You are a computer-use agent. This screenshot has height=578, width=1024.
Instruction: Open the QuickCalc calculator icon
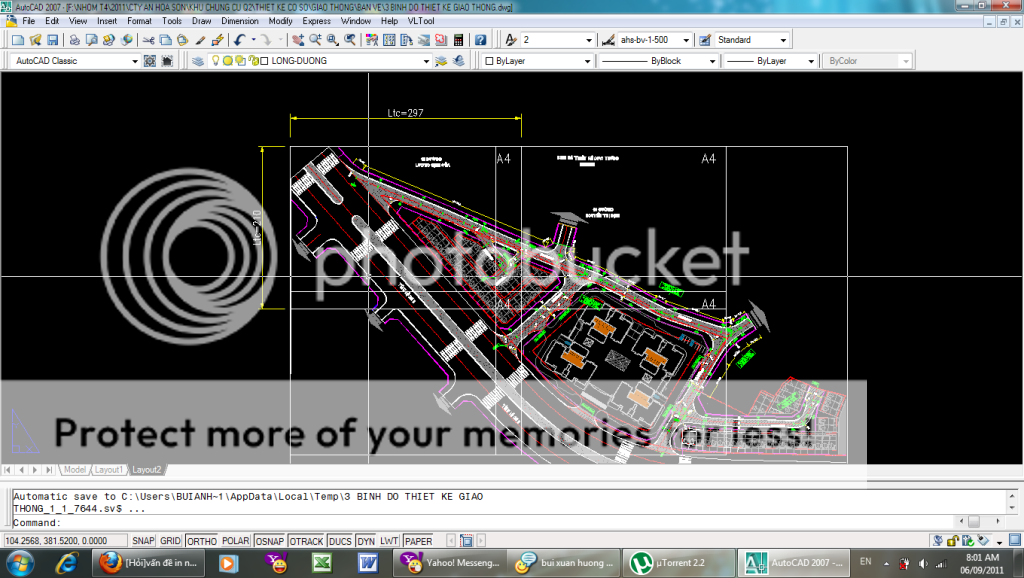click(458, 40)
